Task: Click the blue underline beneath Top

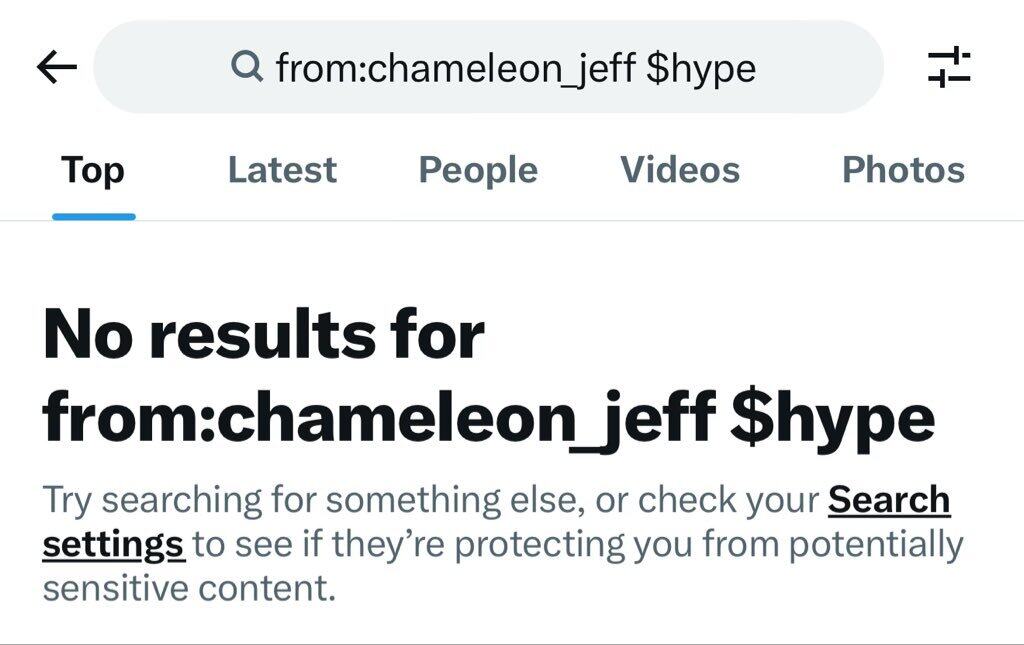Action: (x=93, y=216)
